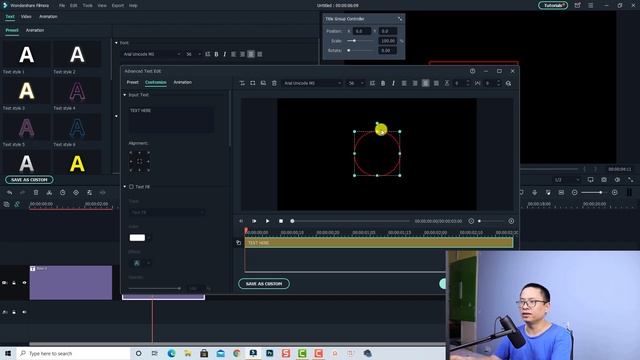
Task: Open the dropdown arrow beside color swatch
Action: click(149, 238)
